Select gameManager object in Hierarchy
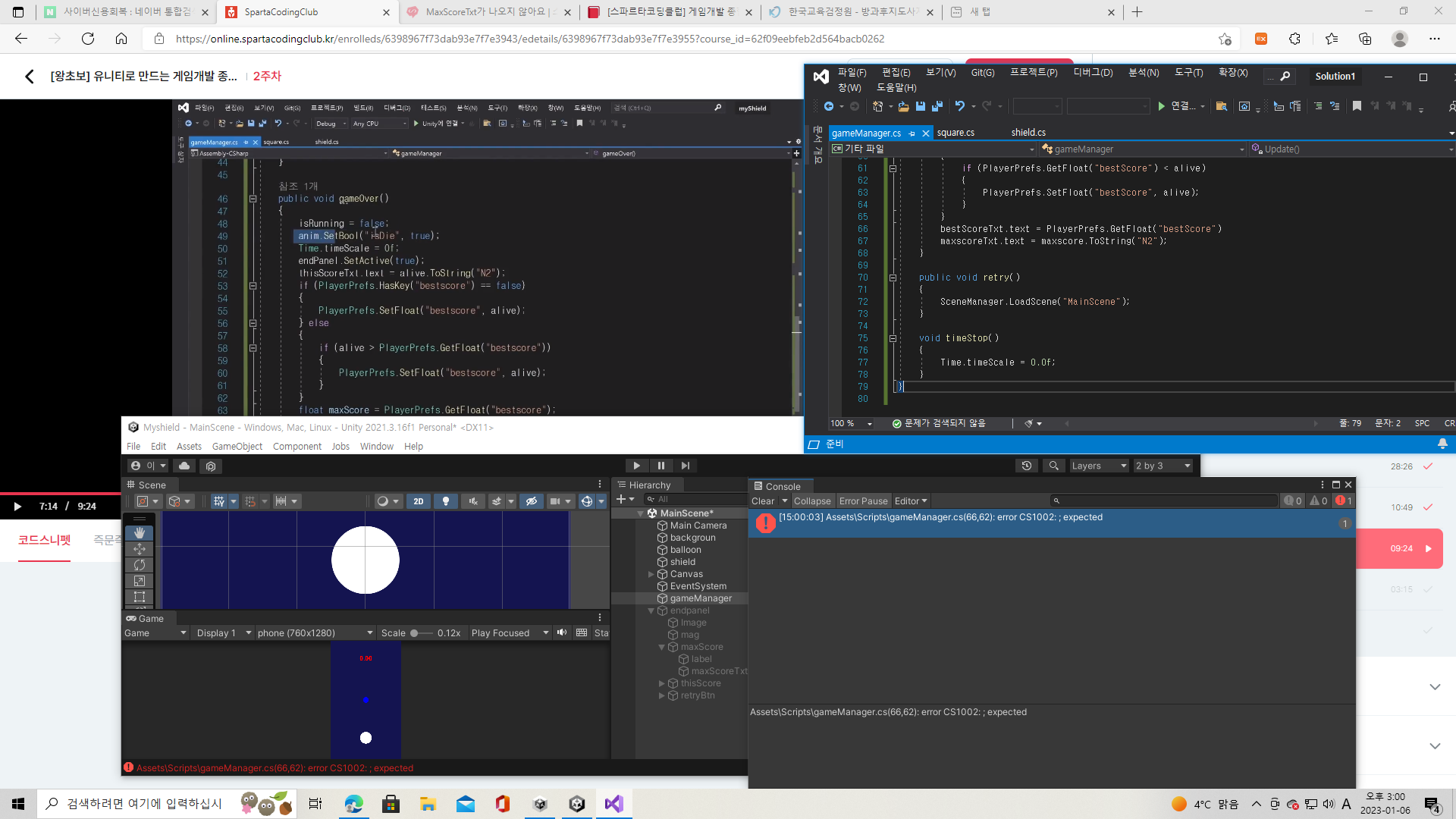The height and width of the screenshot is (819, 1456). pyautogui.click(x=701, y=598)
